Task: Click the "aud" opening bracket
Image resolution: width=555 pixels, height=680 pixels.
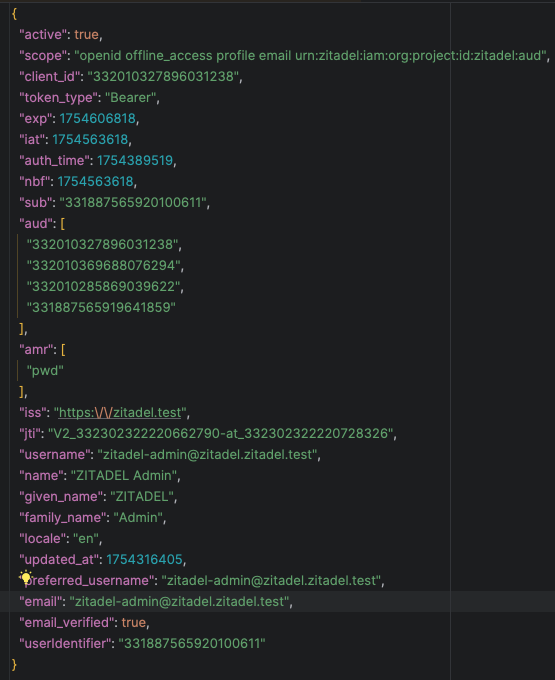Action: pos(63,223)
